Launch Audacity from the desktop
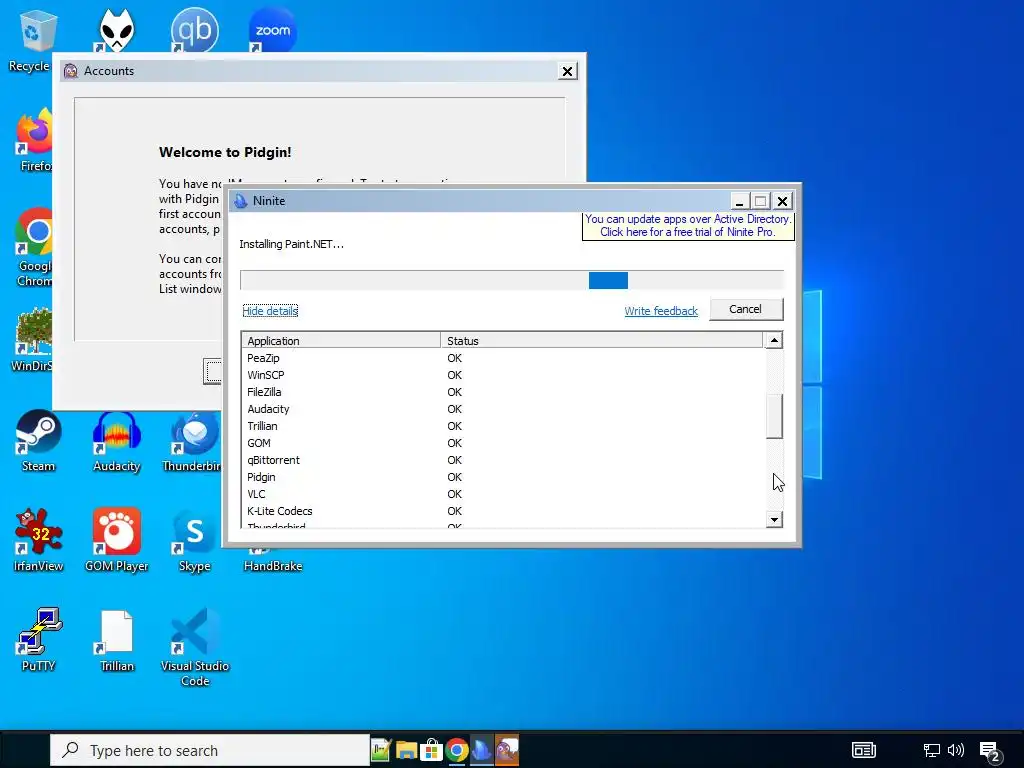The height and width of the screenshot is (768, 1024). pyautogui.click(x=116, y=441)
